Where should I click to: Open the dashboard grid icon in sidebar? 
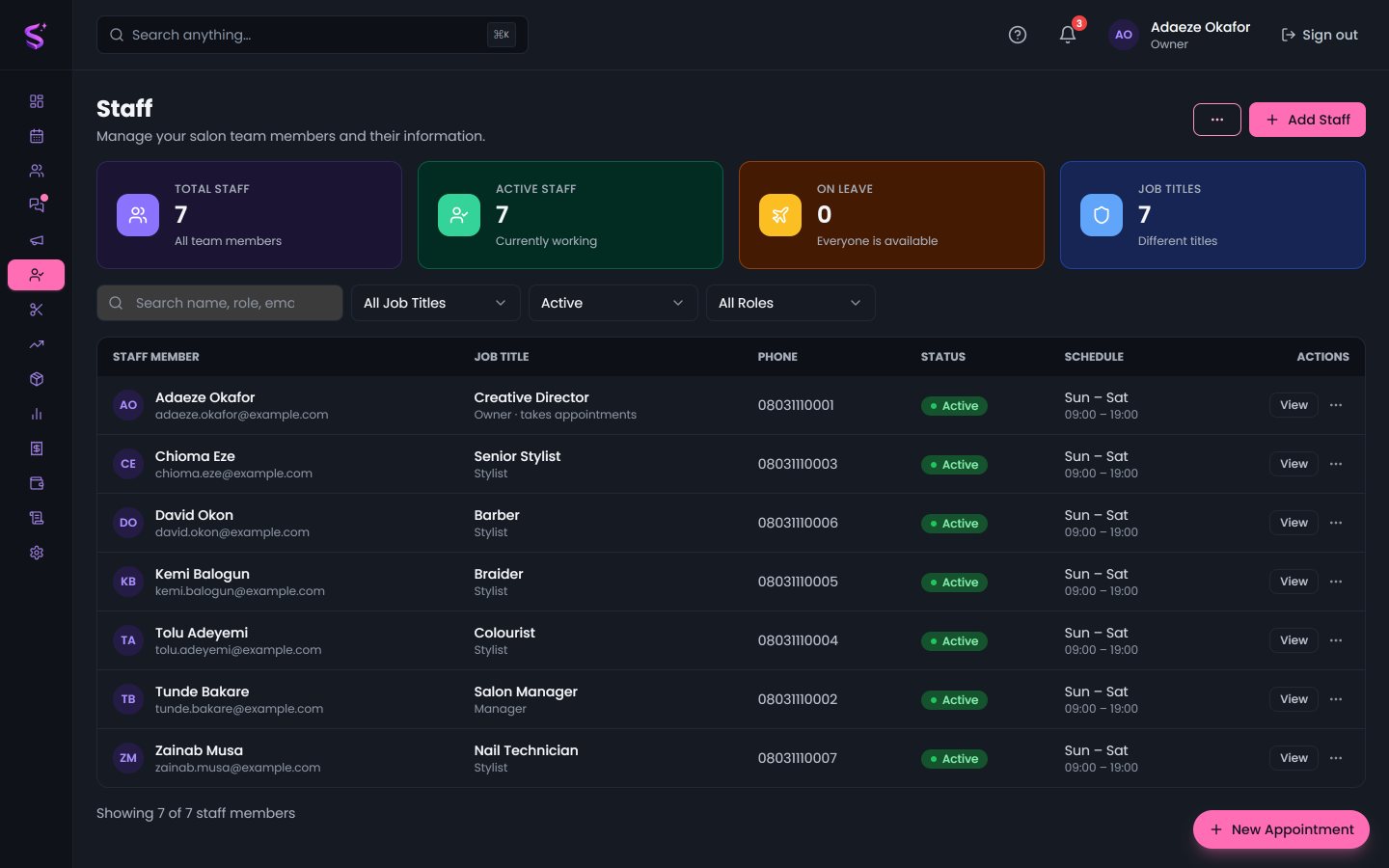pos(37,101)
